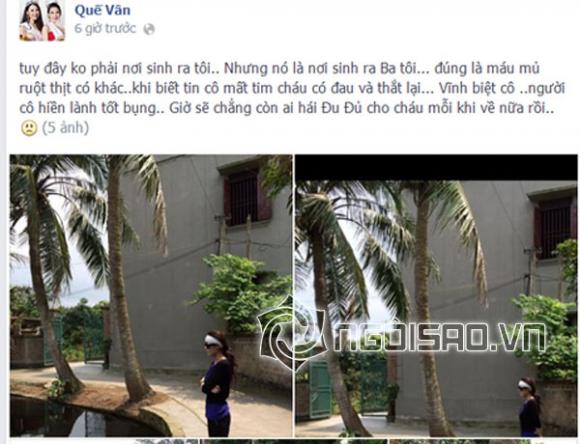580x444 pixels.
Task: Open the left photo of the palm trees
Action: tap(151, 296)
